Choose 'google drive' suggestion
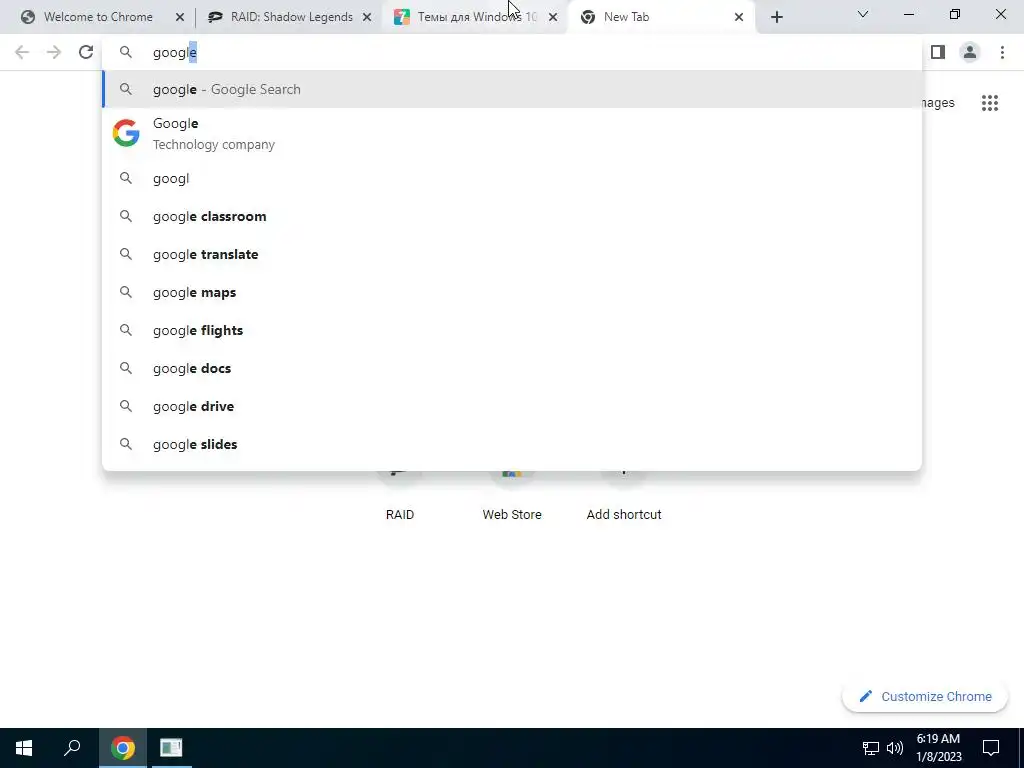 point(513,406)
